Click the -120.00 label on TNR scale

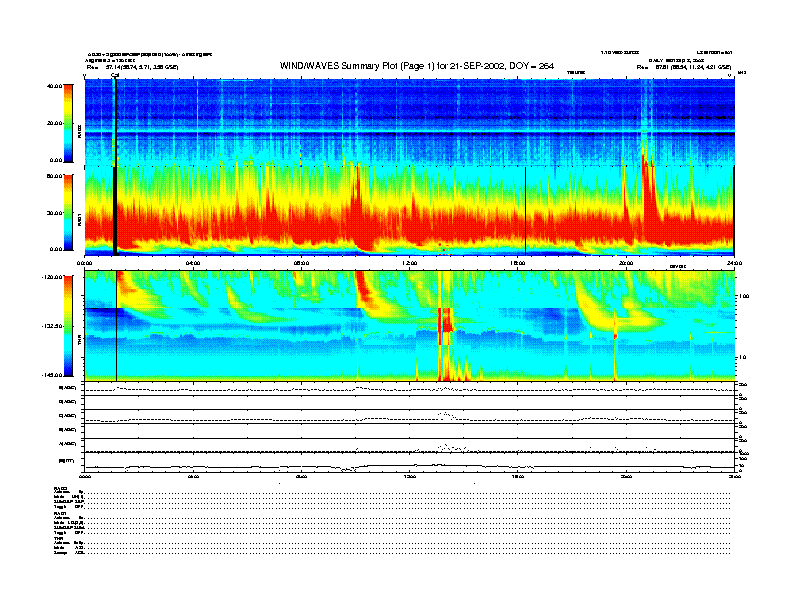point(52,277)
